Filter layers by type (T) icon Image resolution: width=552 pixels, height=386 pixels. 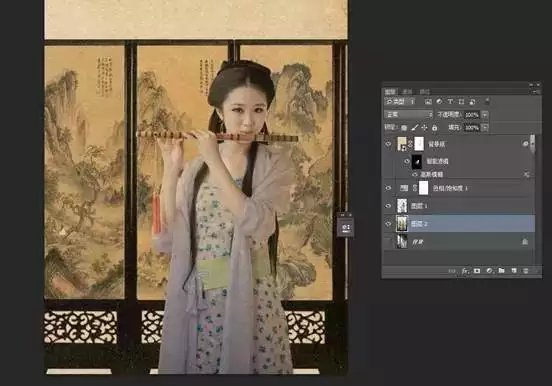(x=450, y=101)
